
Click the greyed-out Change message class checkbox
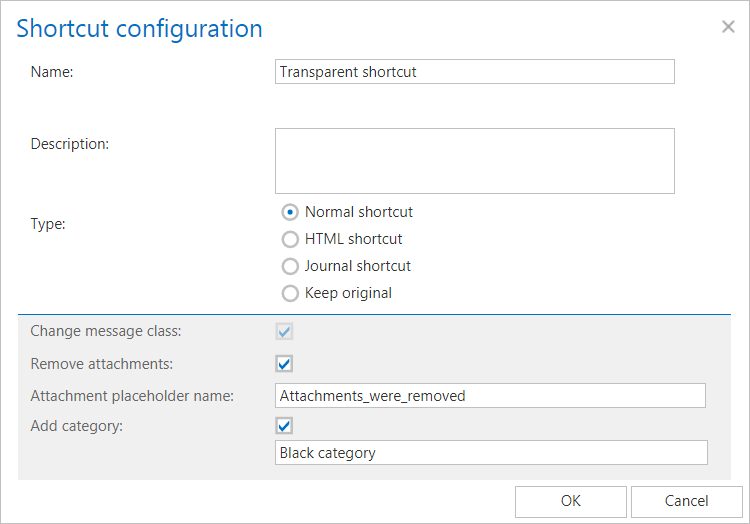(285, 331)
